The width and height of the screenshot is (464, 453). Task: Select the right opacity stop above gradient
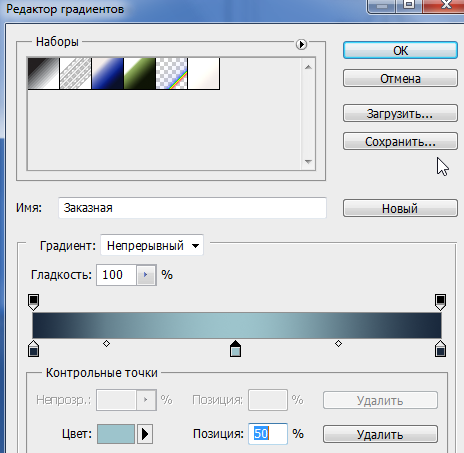coord(440,302)
